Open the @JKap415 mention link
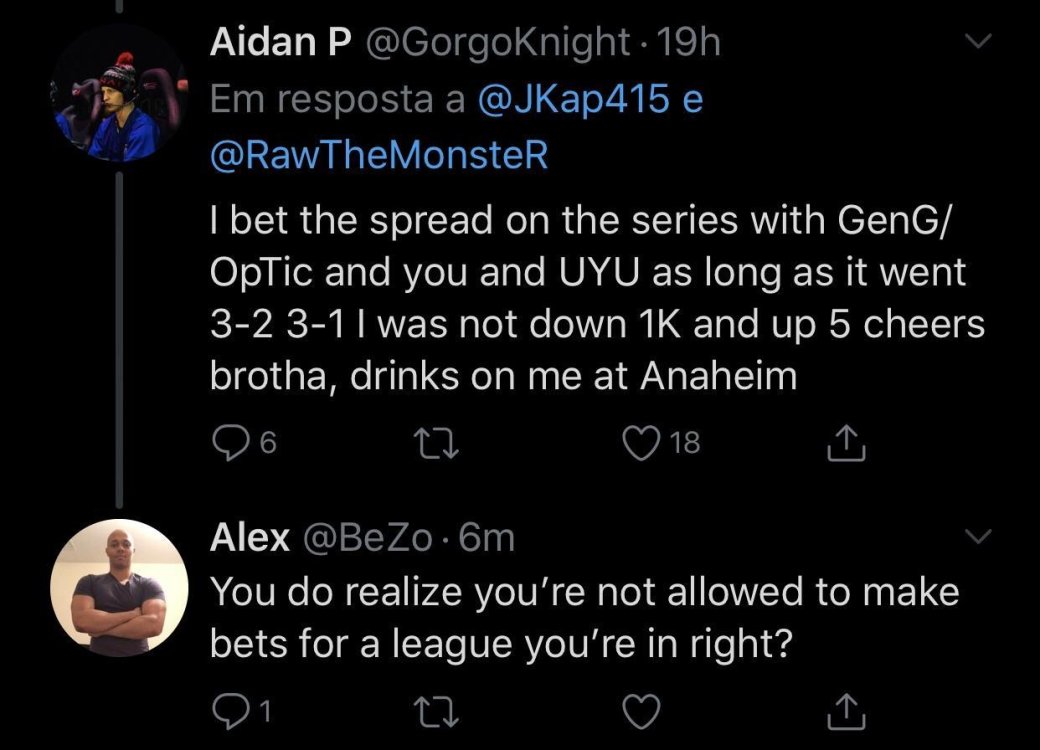 tap(567, 101)
